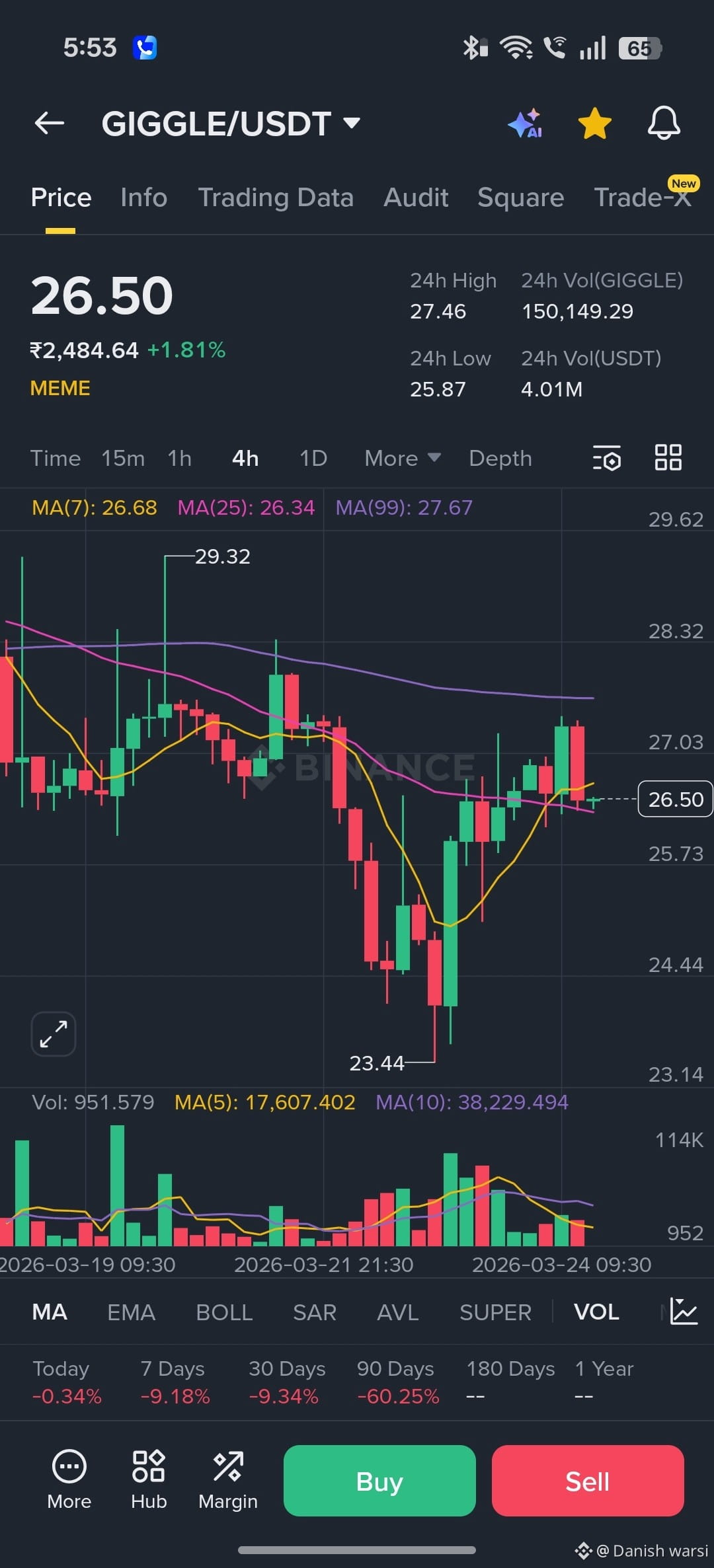The image size is (714, 1568).
Task: Tap the green Buy button
Action: point(379,1481)
